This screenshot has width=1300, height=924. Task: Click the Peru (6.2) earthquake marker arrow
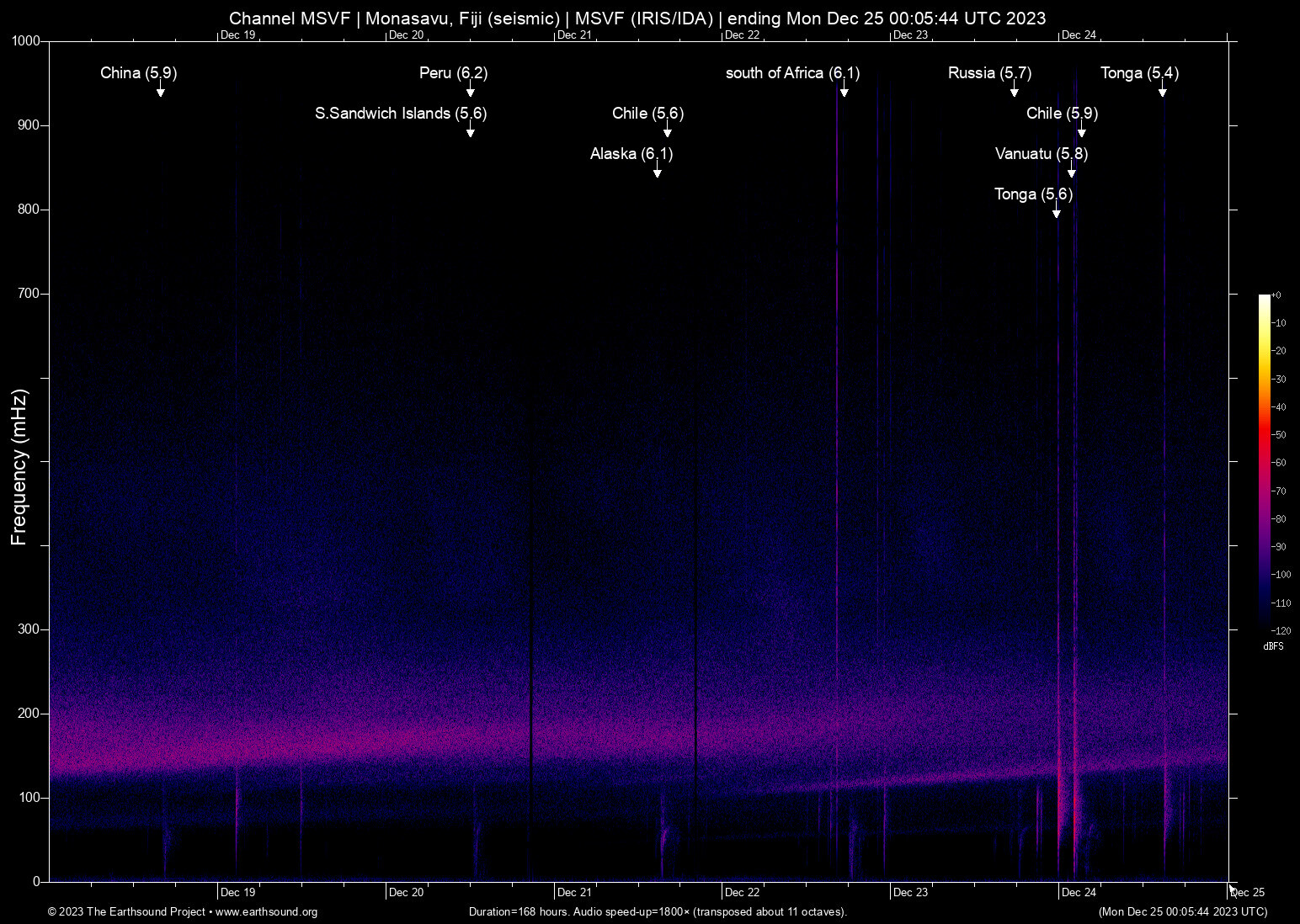click(x=470, y=92)
